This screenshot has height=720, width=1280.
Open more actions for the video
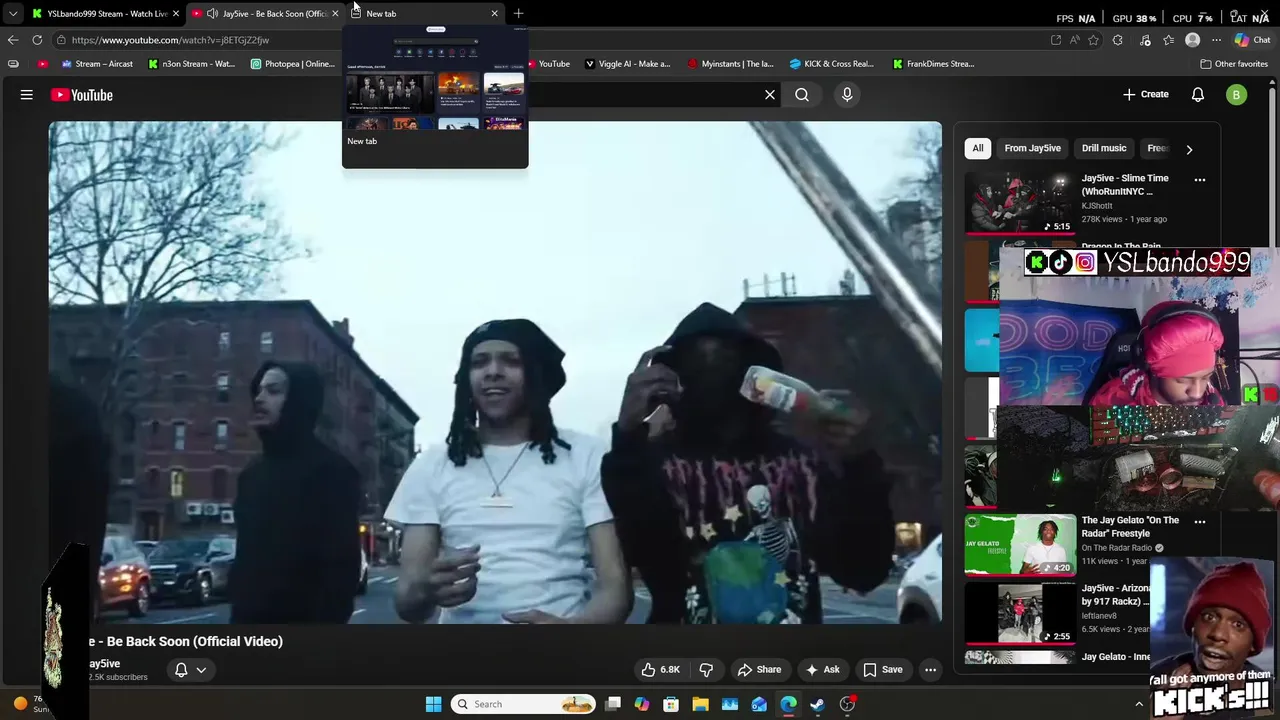tap(930, 670)
